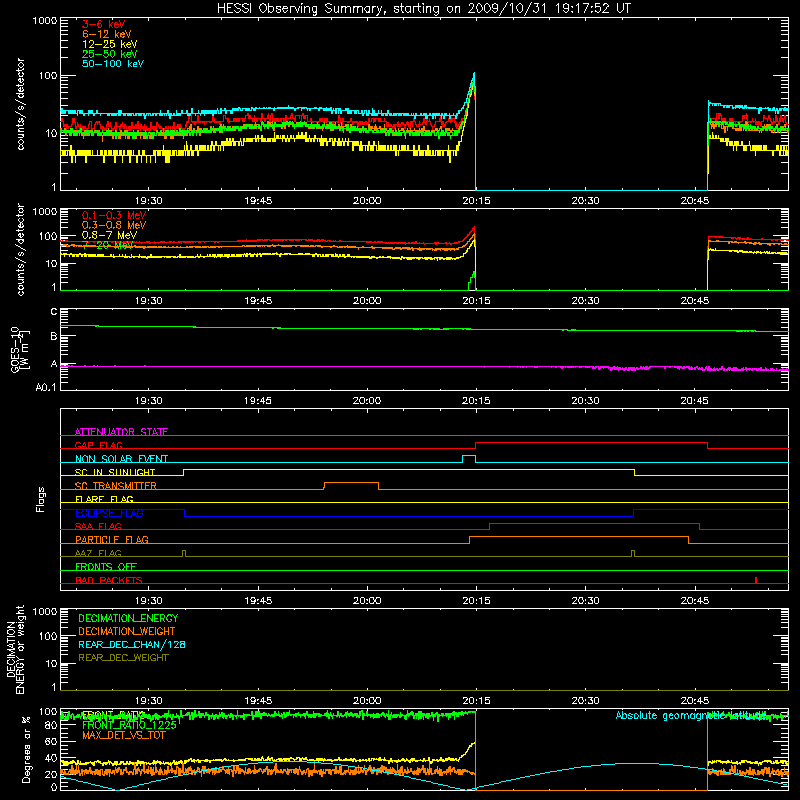
Task: Click 20:30 tick under the GOES panel
Action: coord(585,401)
